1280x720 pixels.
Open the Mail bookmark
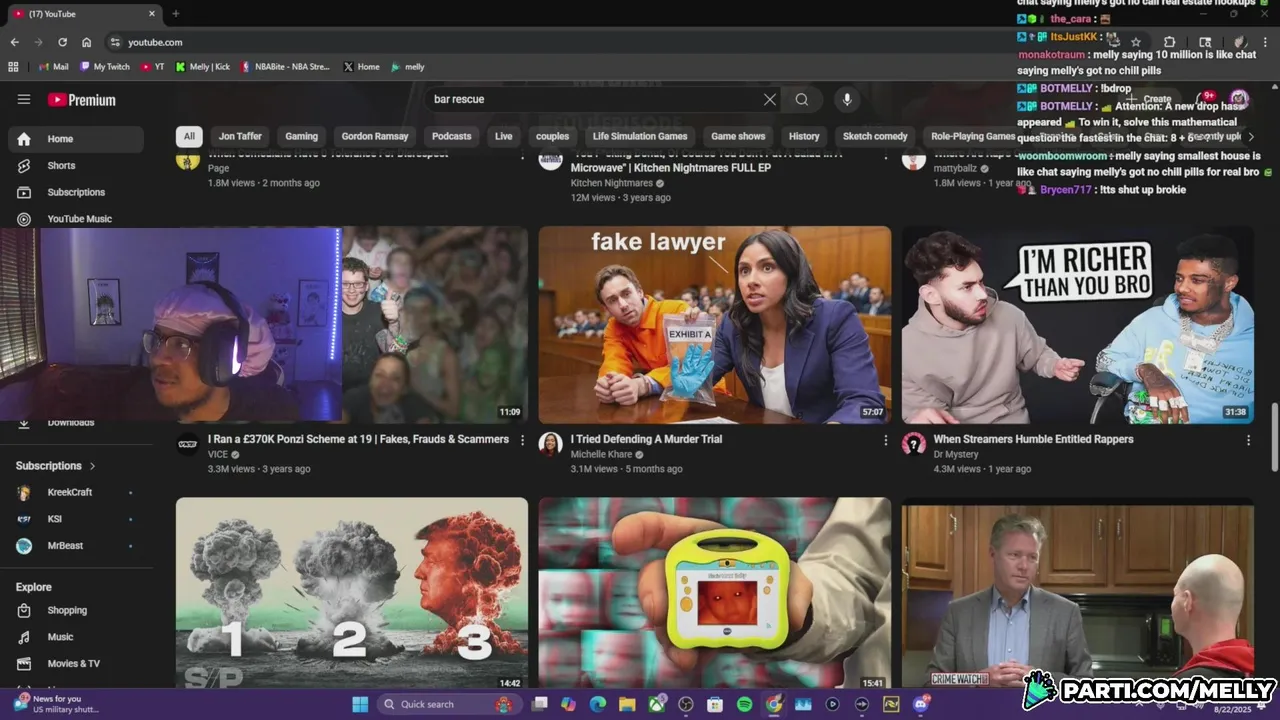click(54, 67)
